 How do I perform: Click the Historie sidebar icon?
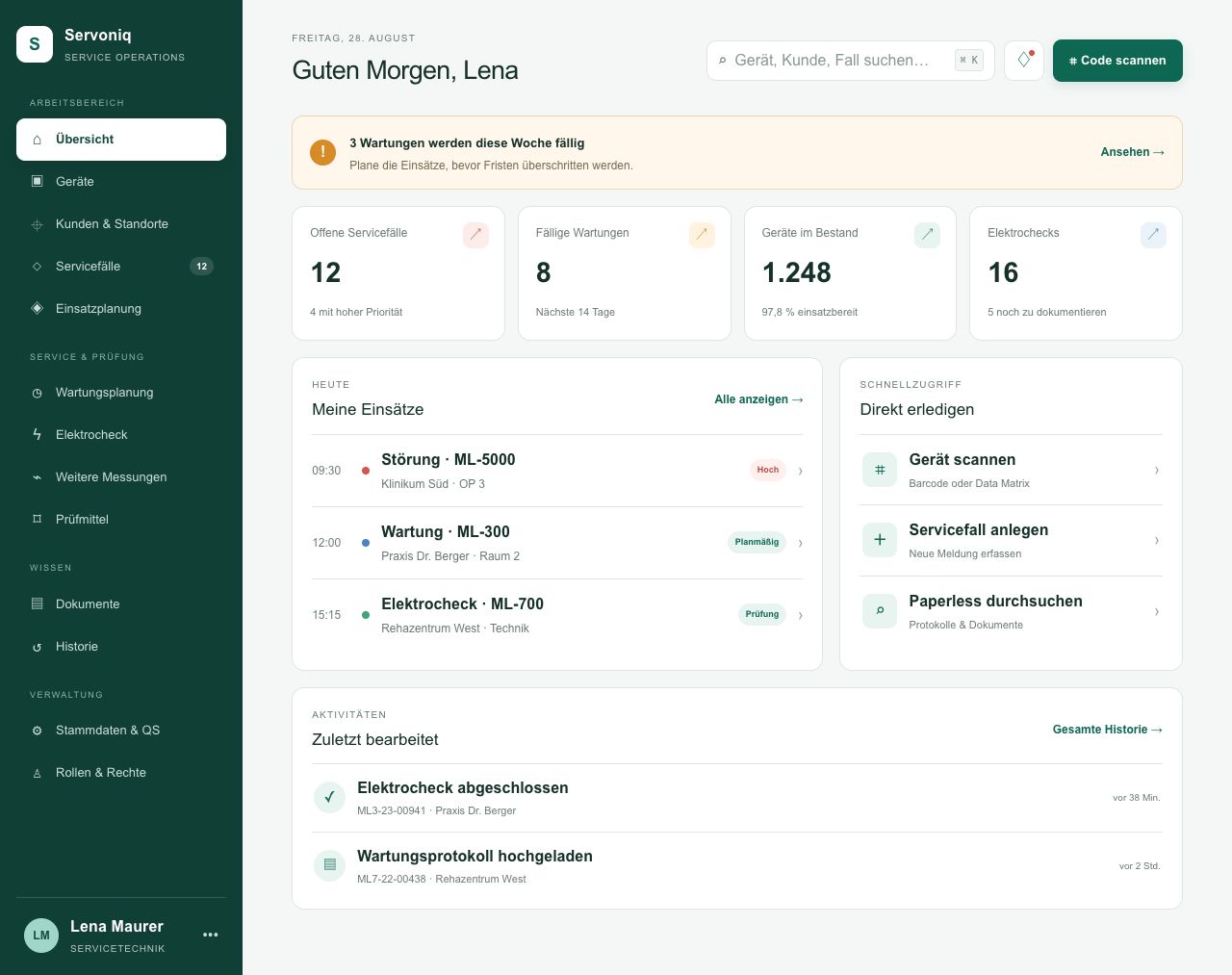pyautogui.click(x=37, y=647)
